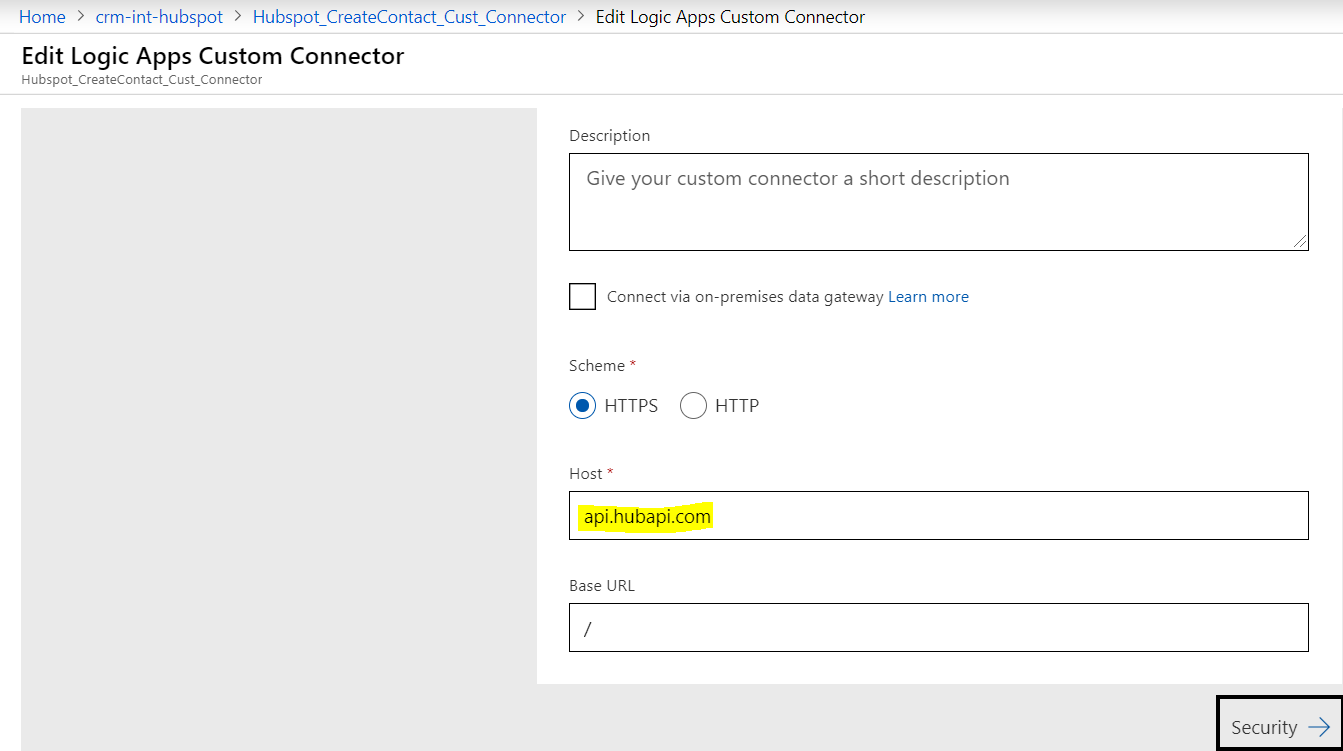Click the Learn more link
Image resolution: width=1343 pixels, height=751 pixels.
click(928, 296)
